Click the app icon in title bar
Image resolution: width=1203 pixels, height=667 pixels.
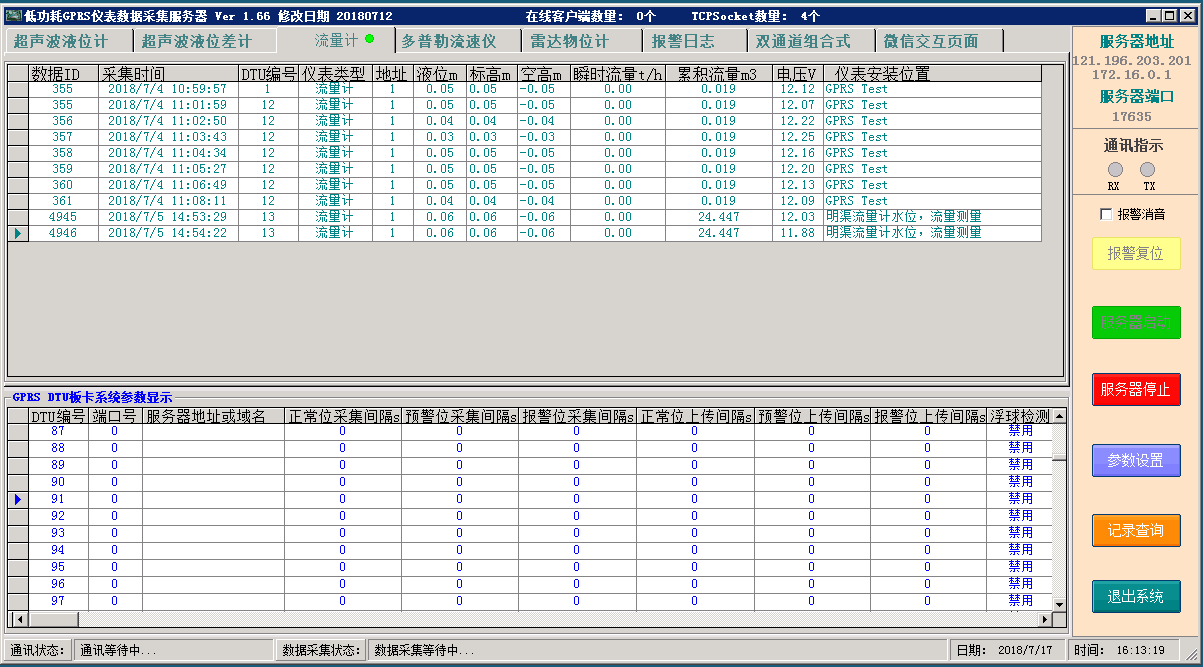pos(13,16)
